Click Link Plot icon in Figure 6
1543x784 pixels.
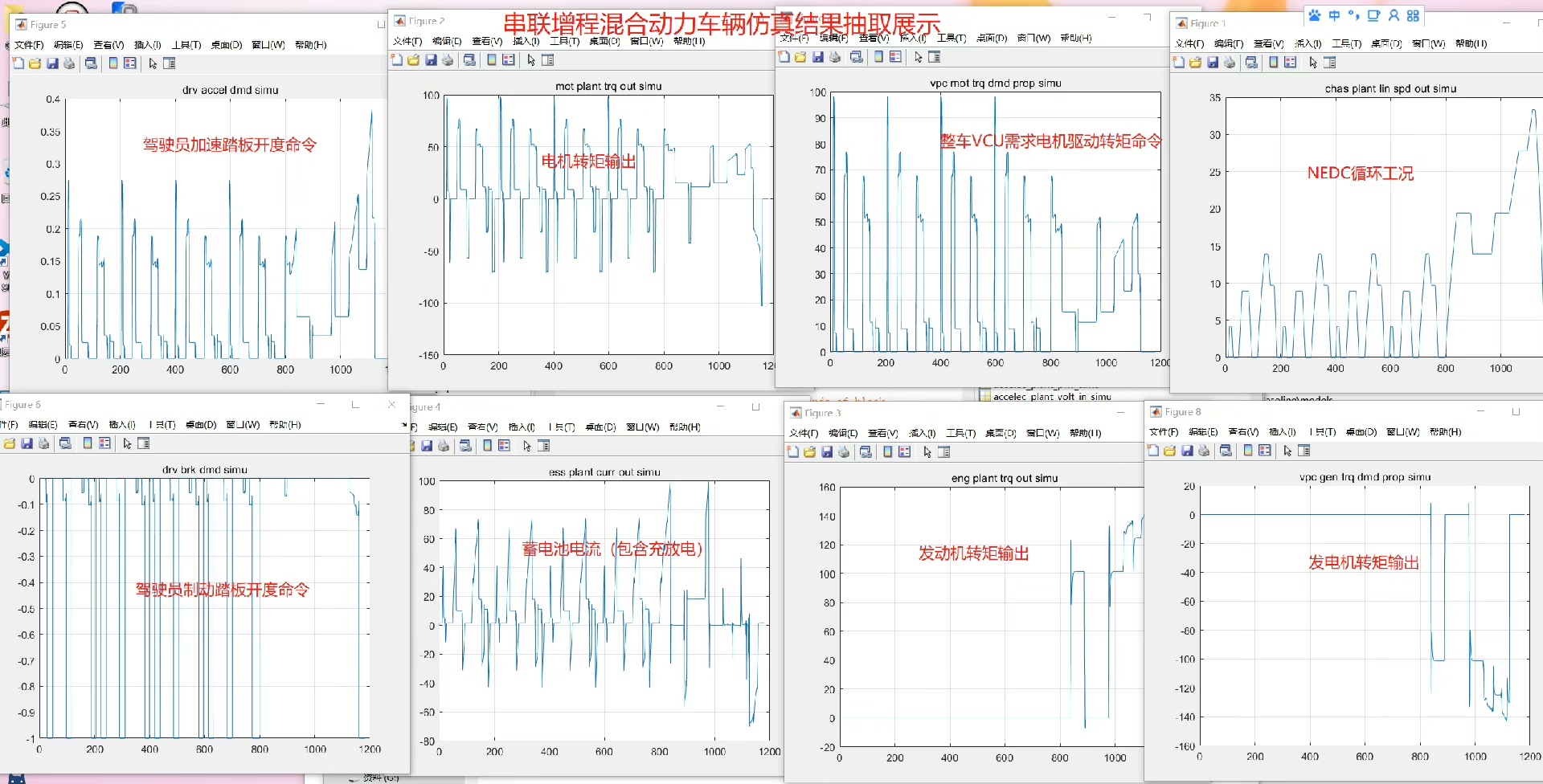(65, 443)
